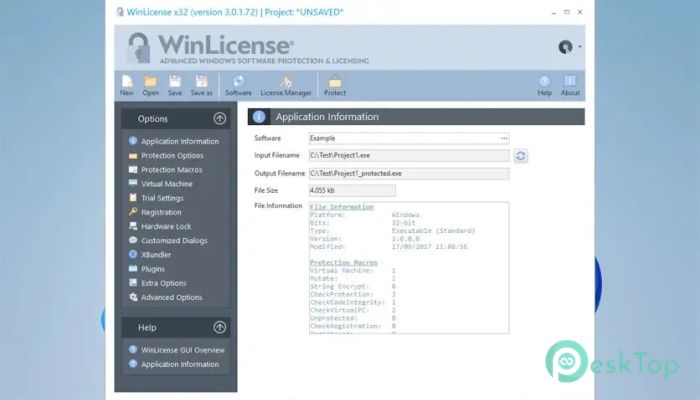Click the Protect toolbar icon
The width and height of the screenshot is (700, 400).
click(x=335, y=85)
